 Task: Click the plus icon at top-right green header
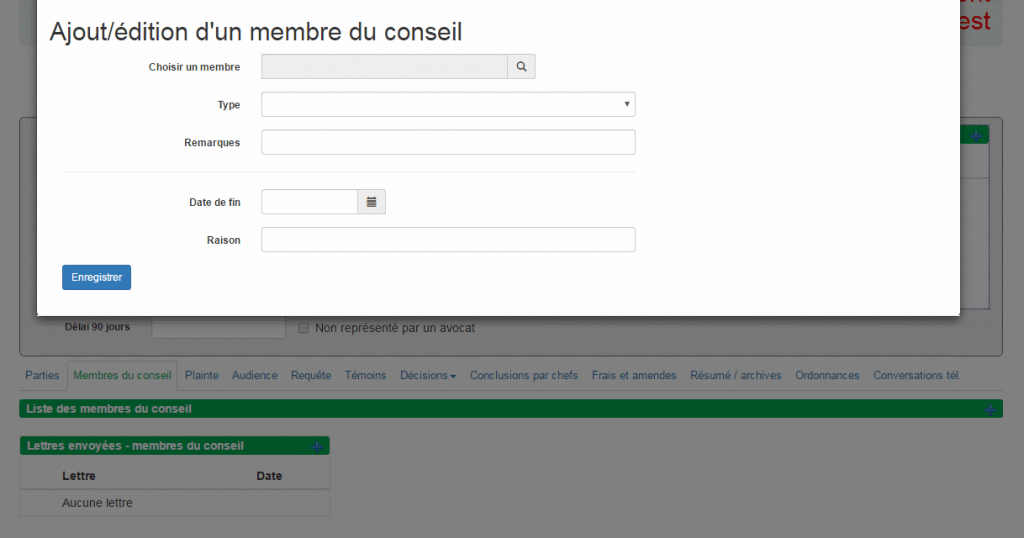(976, 136)
